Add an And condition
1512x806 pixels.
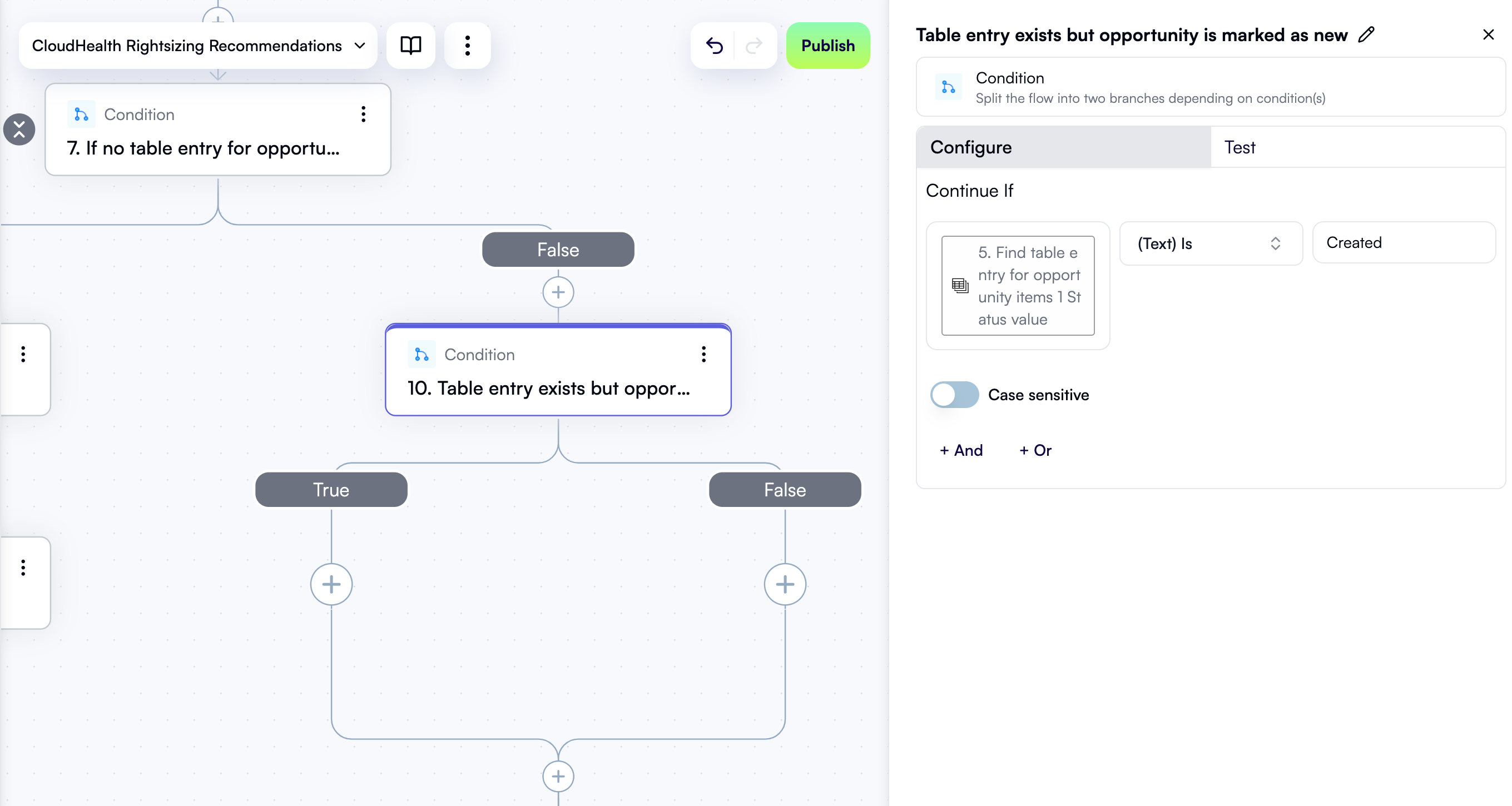pyautogui.click(x=961, y=450)
